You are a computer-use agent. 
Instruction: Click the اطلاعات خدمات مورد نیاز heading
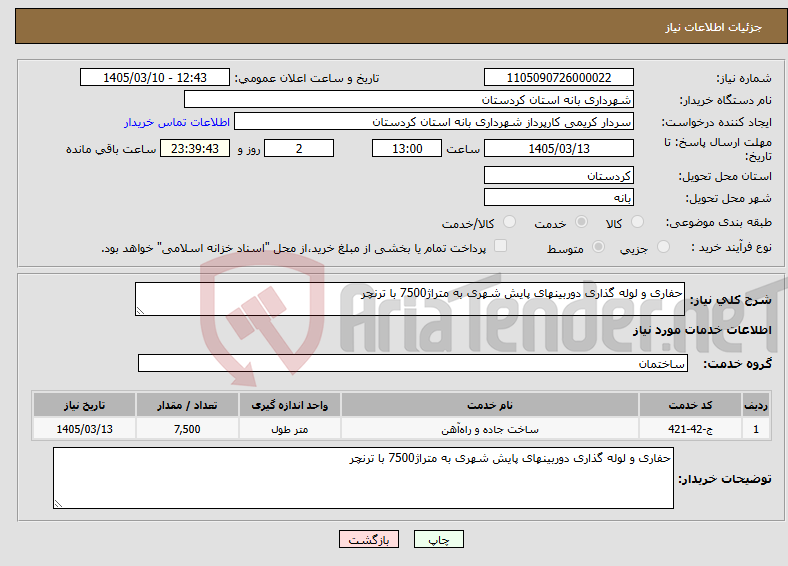(702, 330)
